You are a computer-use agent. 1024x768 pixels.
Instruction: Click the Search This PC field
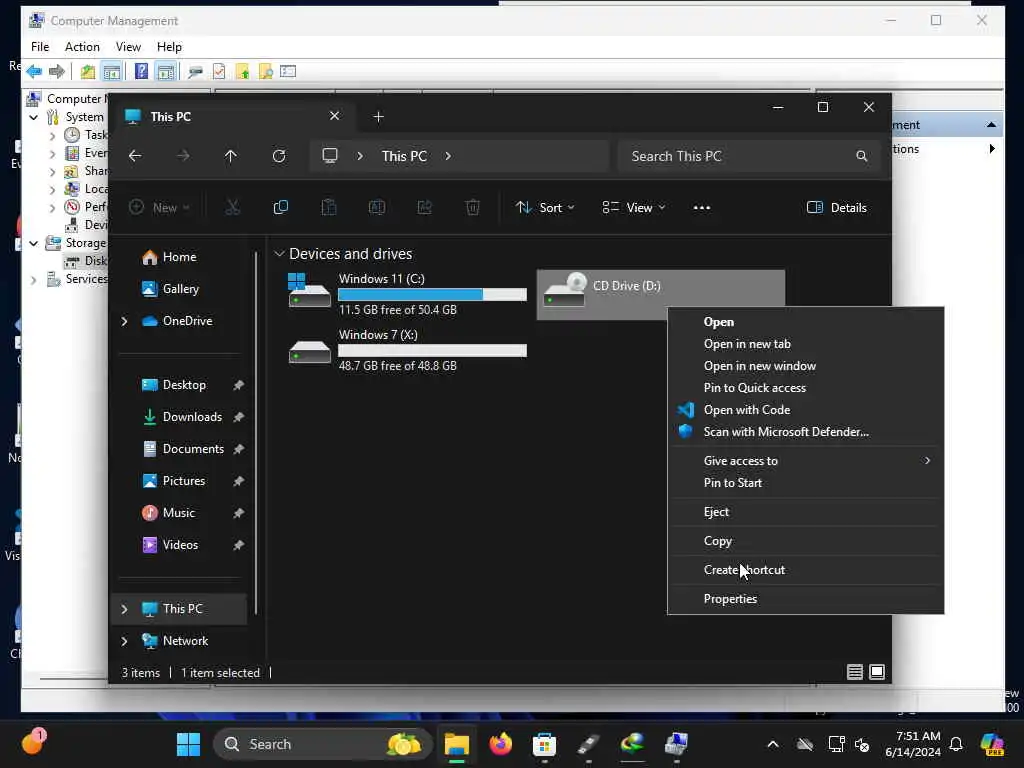[x=748, y=156]
